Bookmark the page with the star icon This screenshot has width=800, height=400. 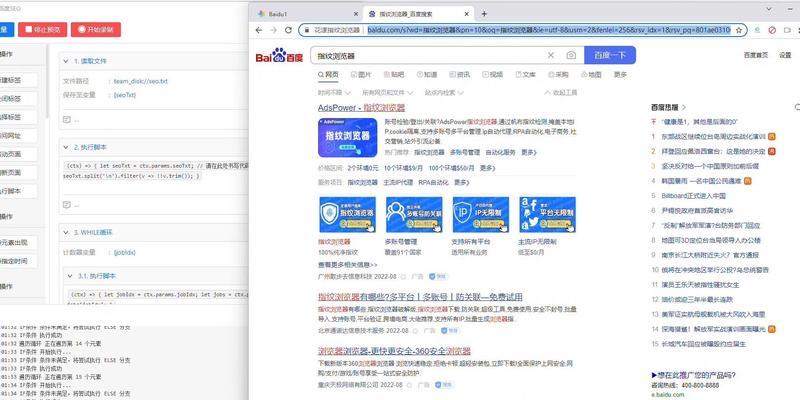739,30
